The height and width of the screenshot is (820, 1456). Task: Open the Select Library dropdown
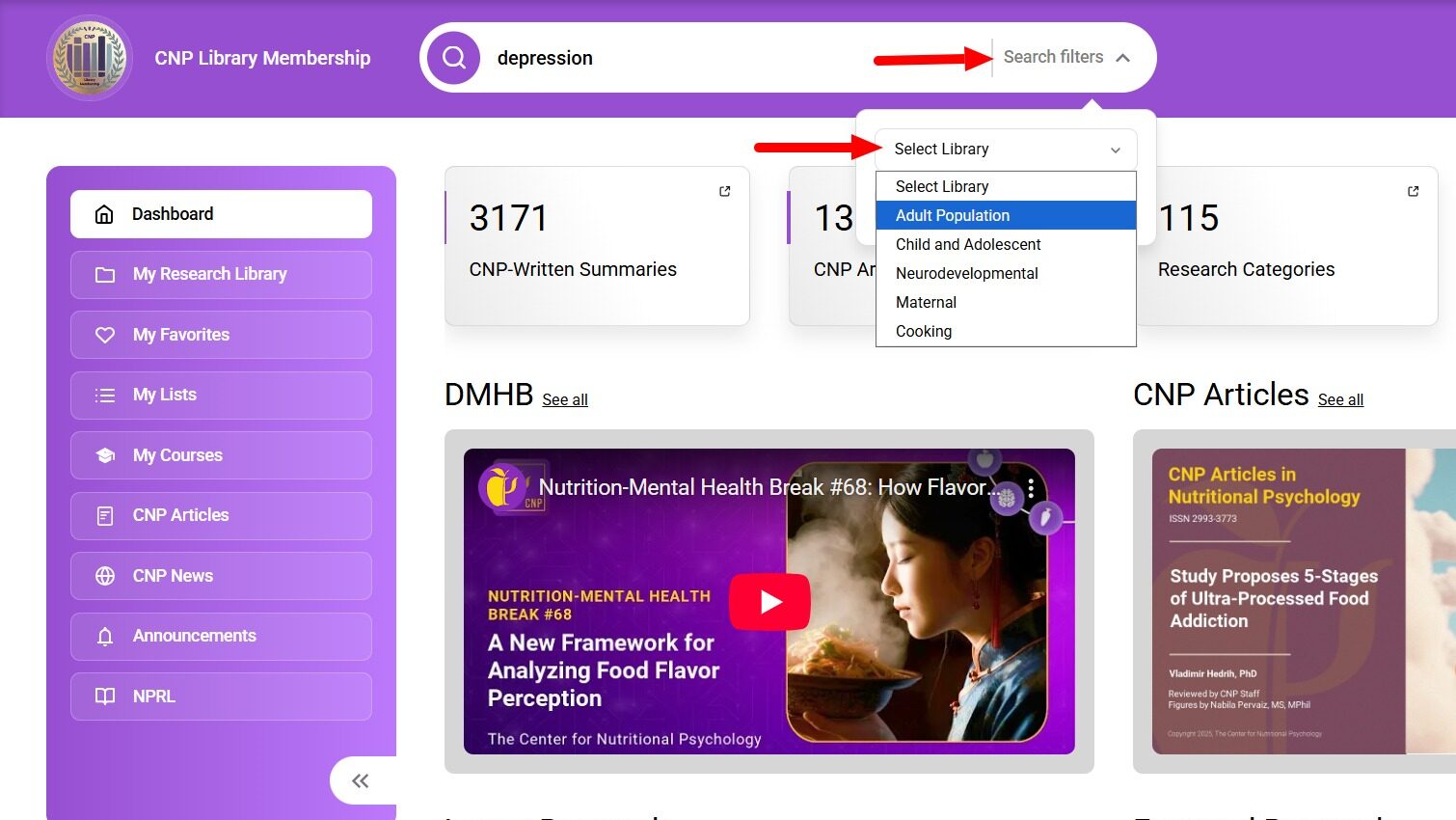click(1006, 150)
